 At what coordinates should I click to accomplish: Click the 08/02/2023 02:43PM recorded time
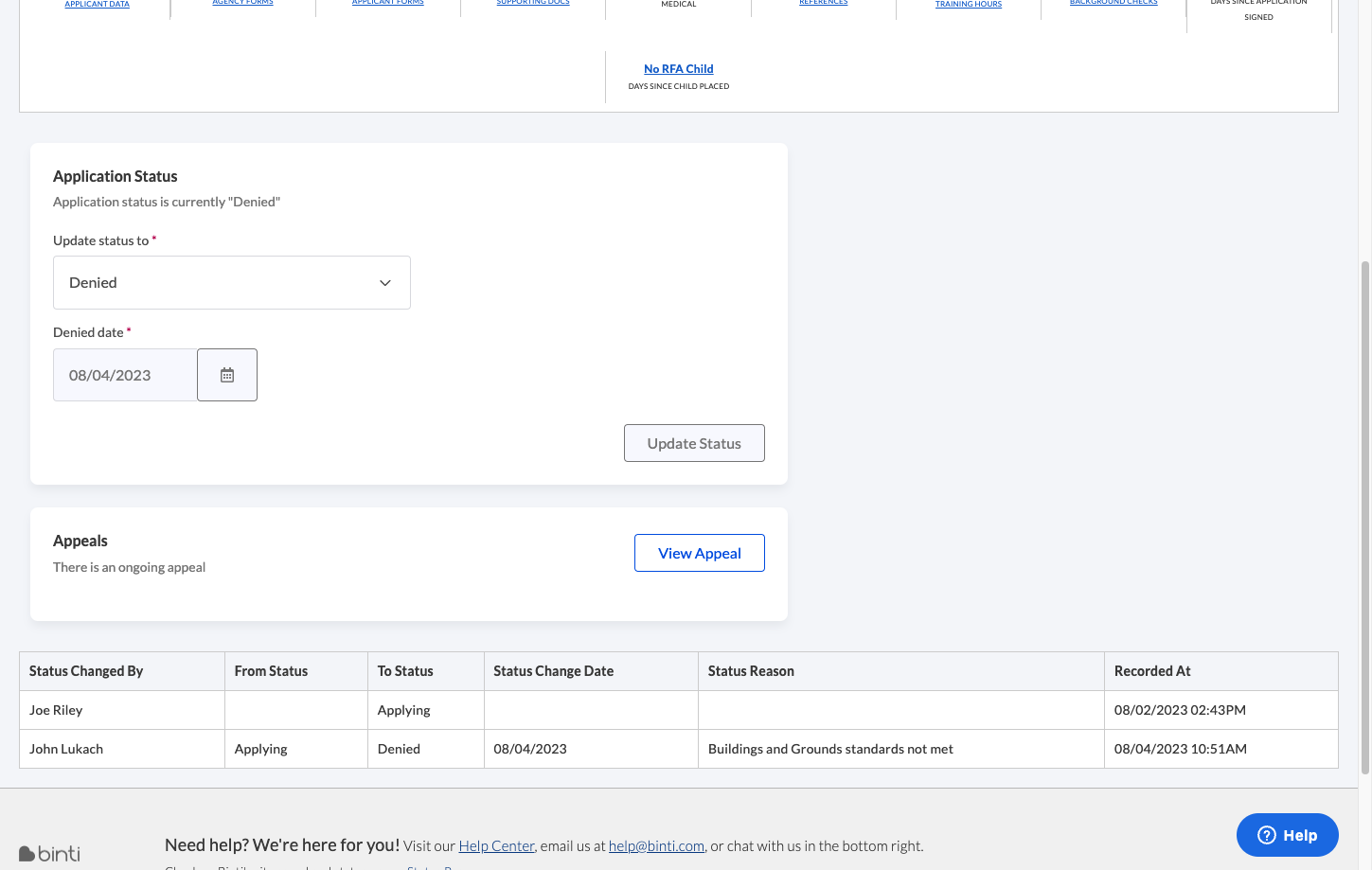(x=1180, y=710)
